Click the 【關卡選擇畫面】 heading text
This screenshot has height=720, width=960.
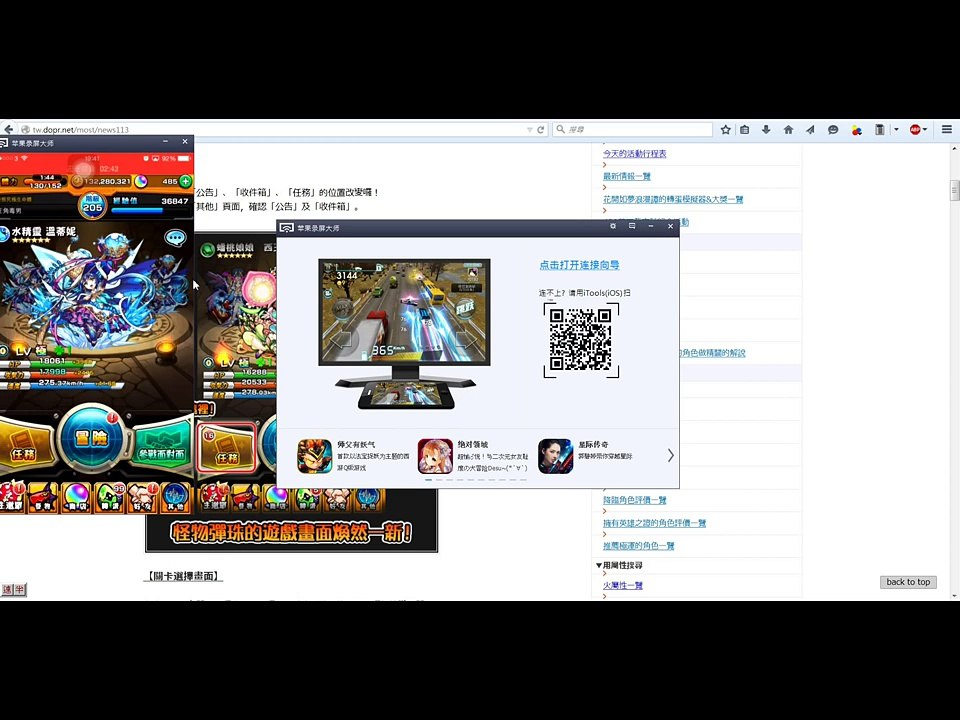tap(182, 576)
